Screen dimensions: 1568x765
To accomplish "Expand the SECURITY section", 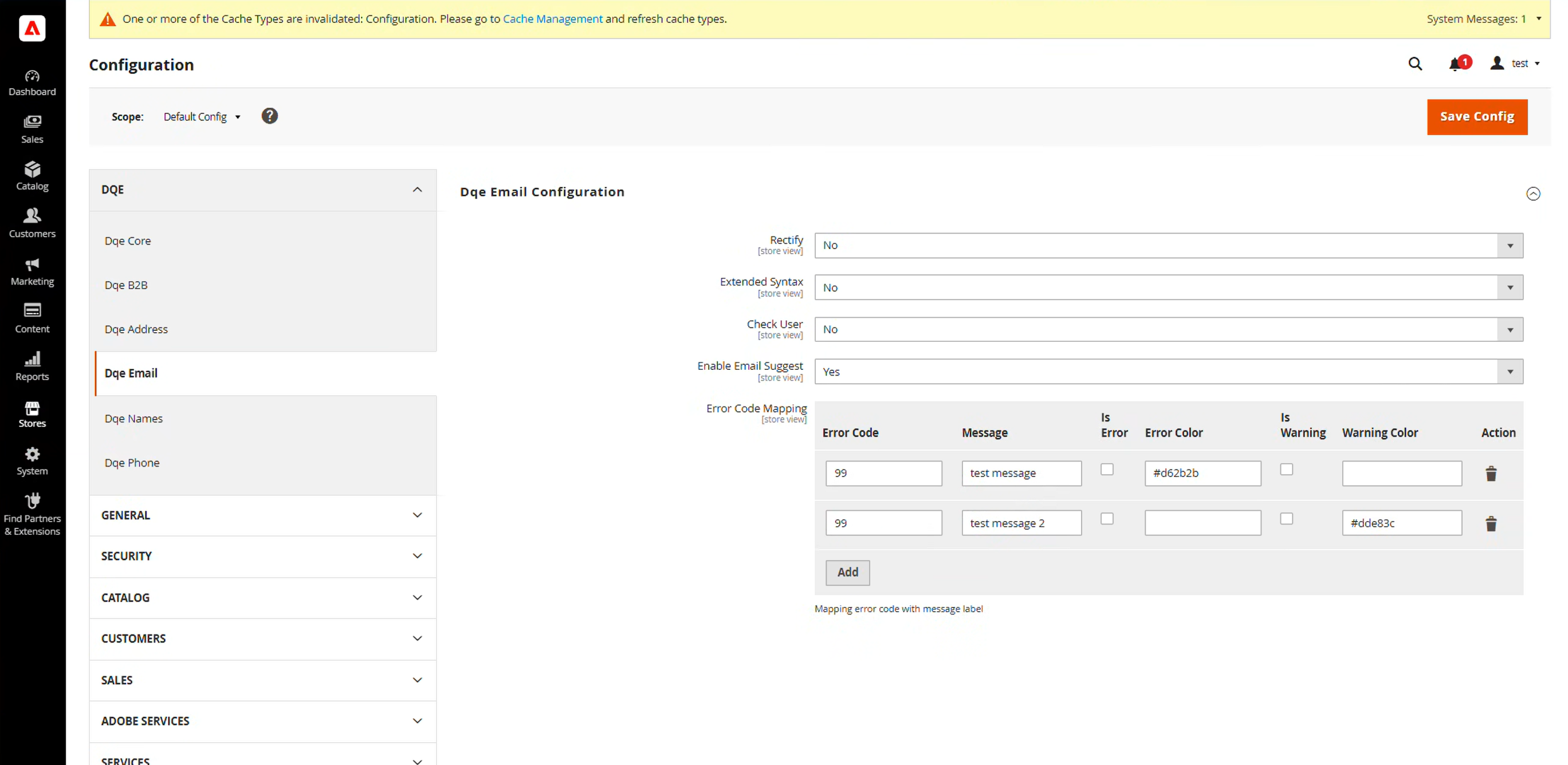I will point(262,556).
